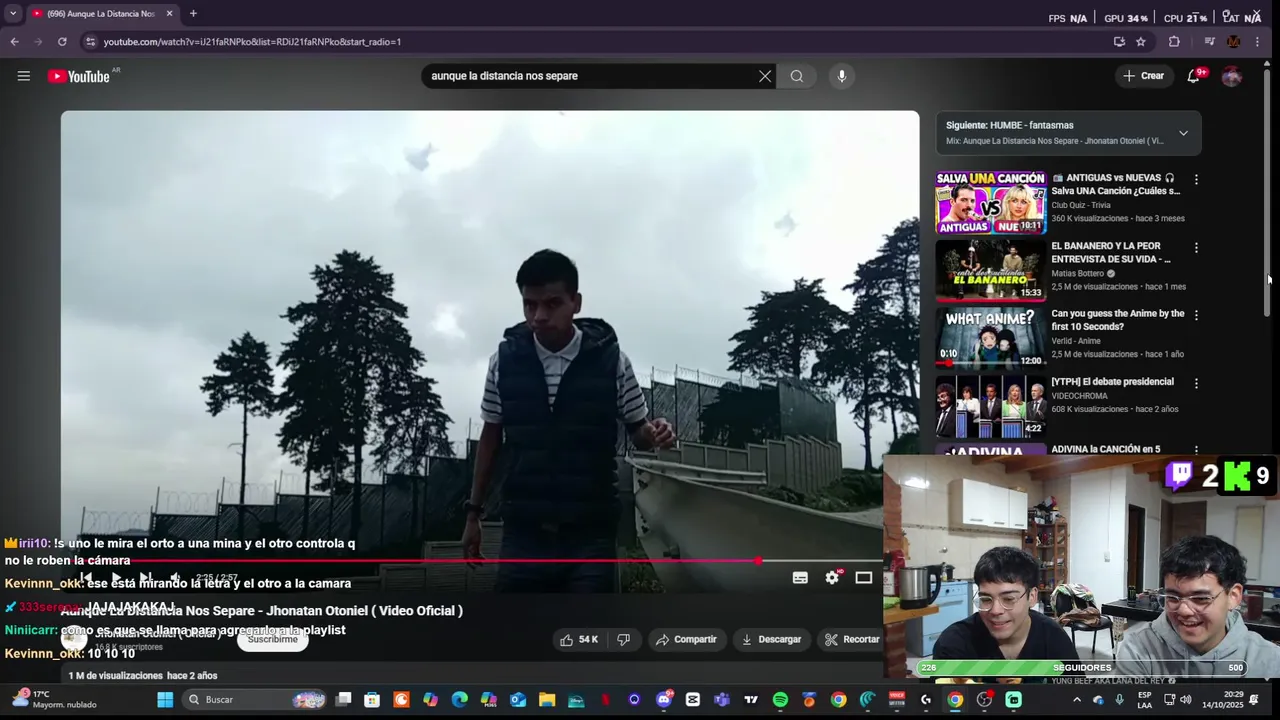Open Outlook from the taskbar
Screen dimensions: 1280x720
click(x=518, y=700)
